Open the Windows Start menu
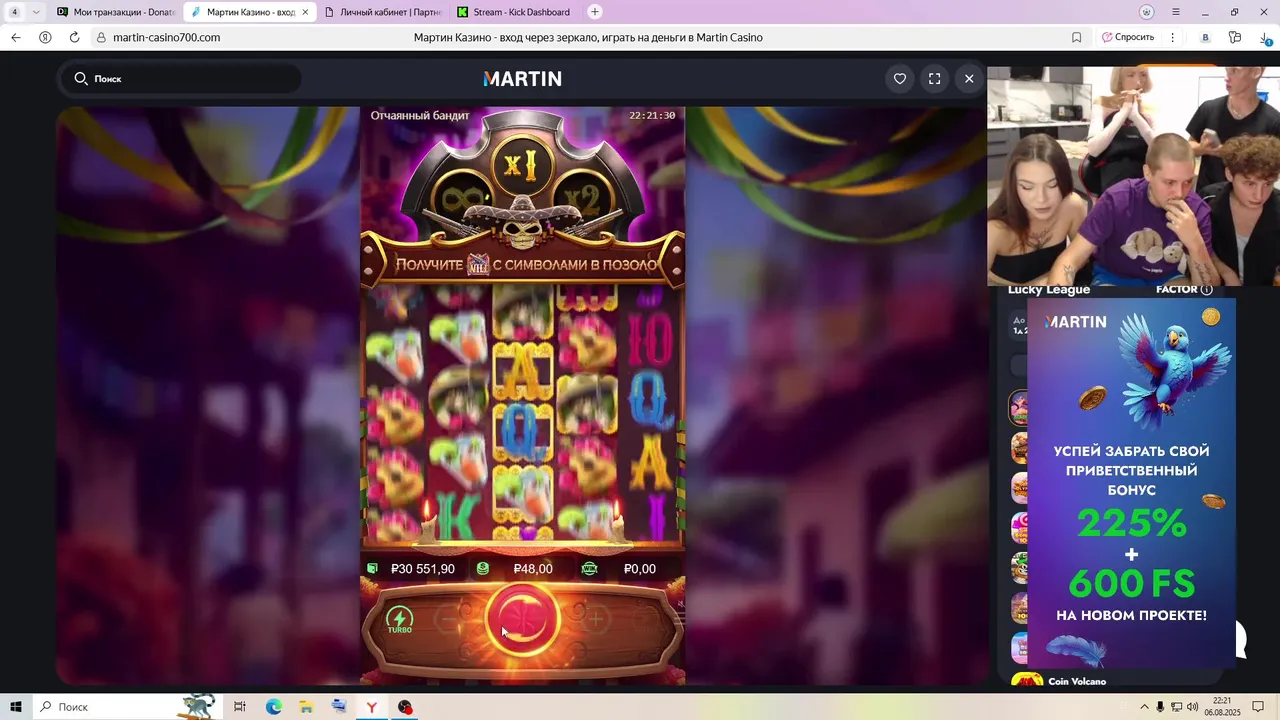 pyautogui.click(x=16, y=707)
